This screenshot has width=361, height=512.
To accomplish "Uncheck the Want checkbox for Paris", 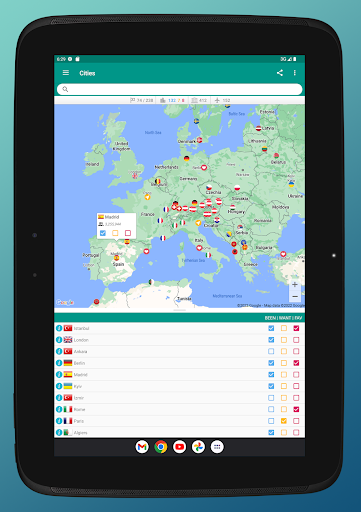I will pos(284,421).
